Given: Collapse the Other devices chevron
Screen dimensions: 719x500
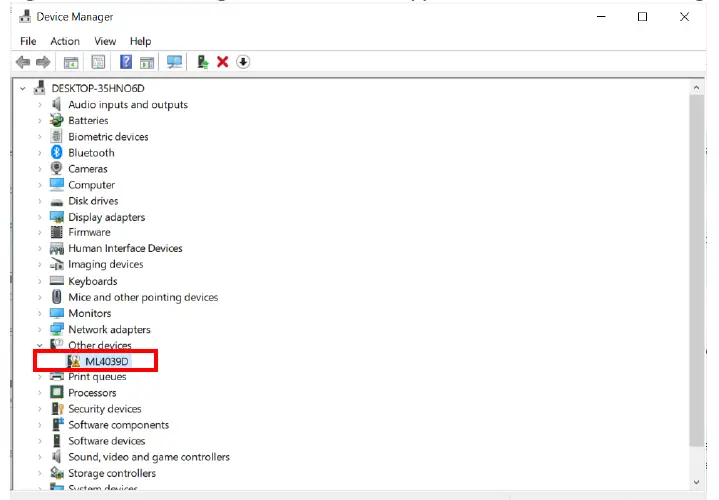Looking at the screenshot, I should click(x=39, y=345).
